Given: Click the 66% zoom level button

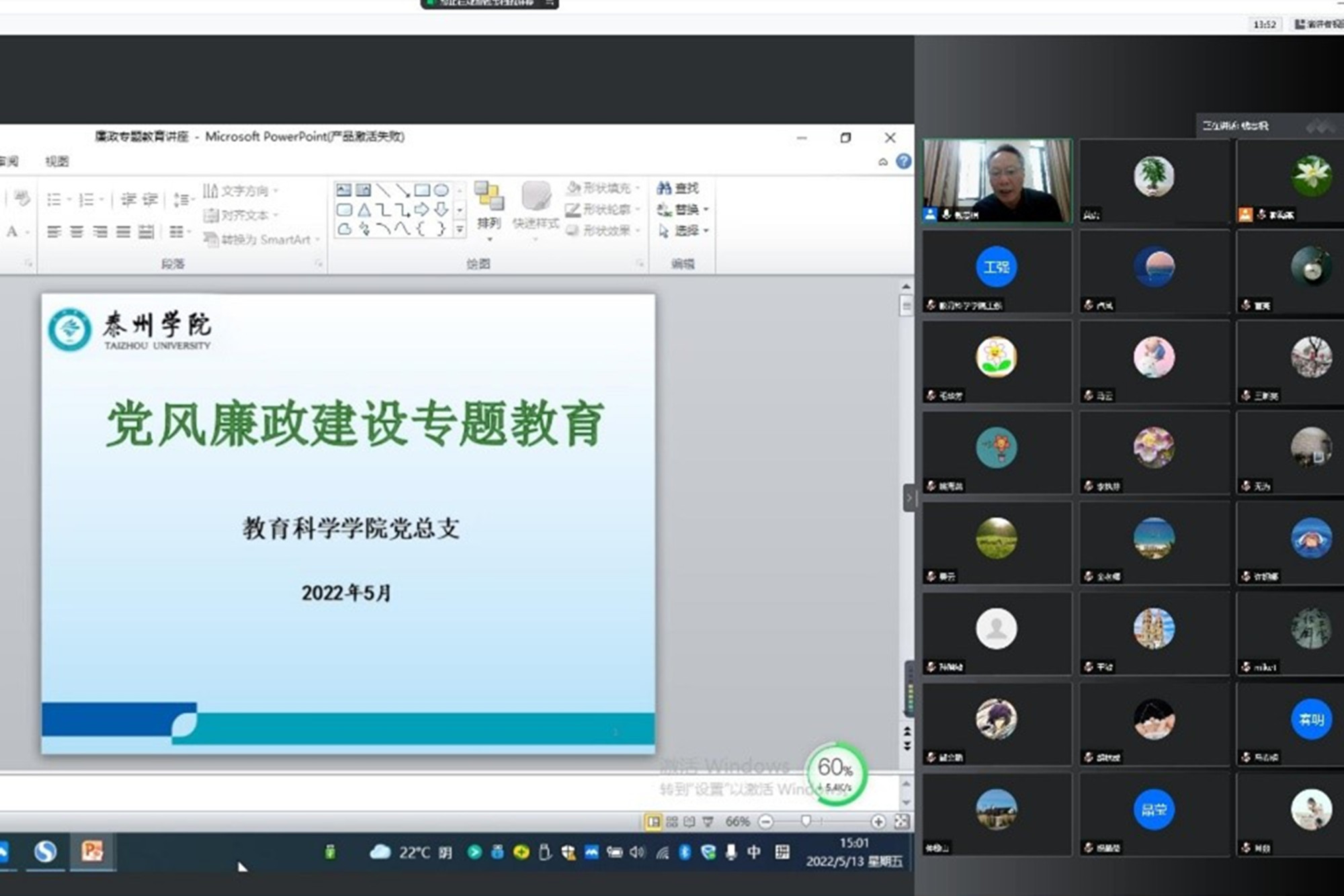Looking at the screenshot, I should point(737,821).
